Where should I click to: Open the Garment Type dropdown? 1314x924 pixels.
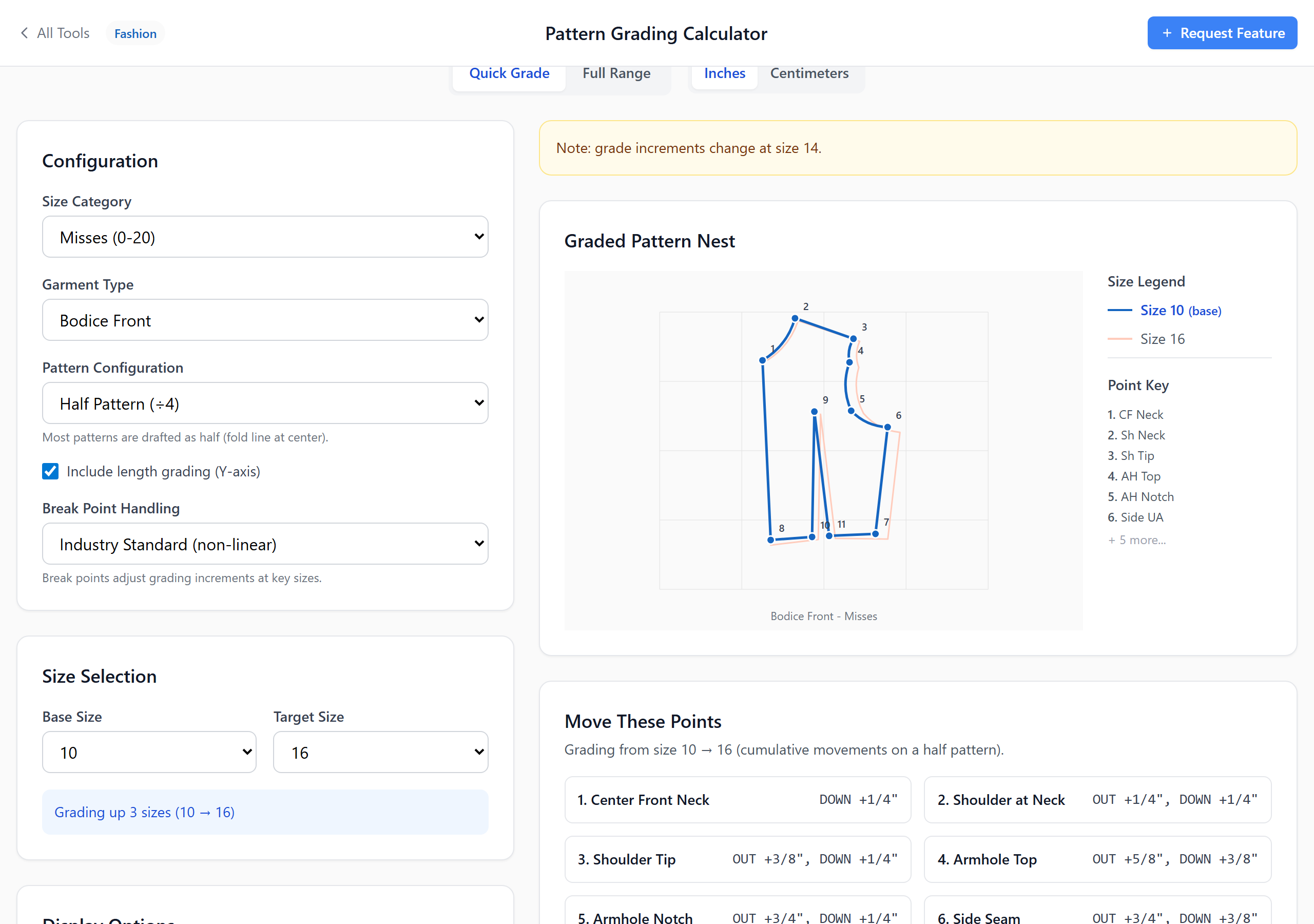point(265,320)
